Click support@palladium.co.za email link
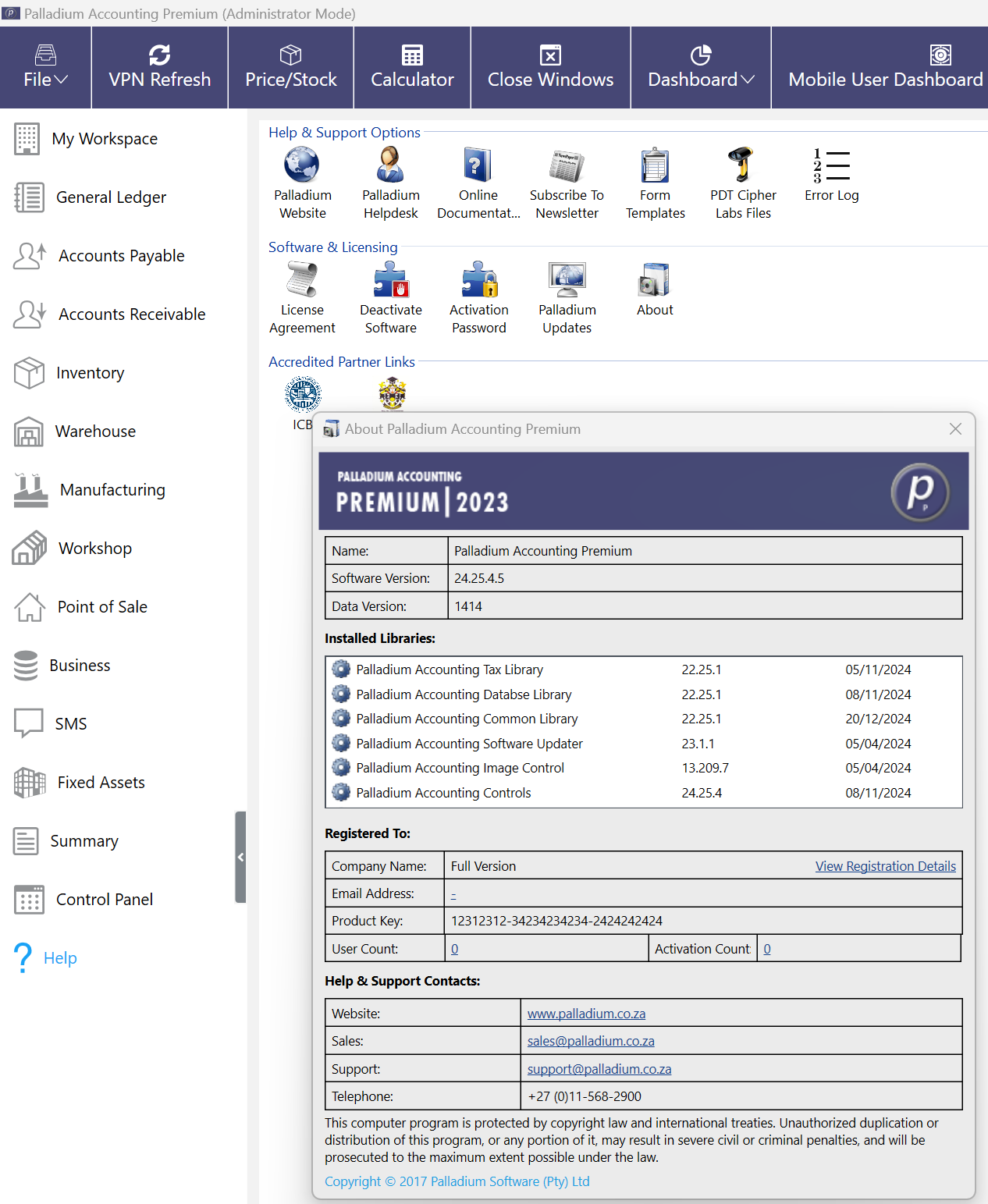The height and width of the screenshot is (1204, 988). [599, 1069]
